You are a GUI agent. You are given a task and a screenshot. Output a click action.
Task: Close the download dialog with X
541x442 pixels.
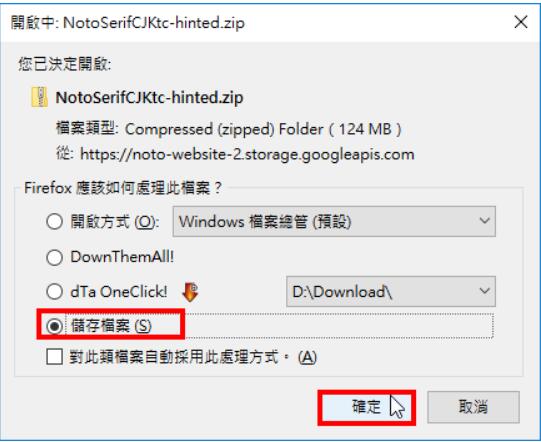tap(521, 22)
